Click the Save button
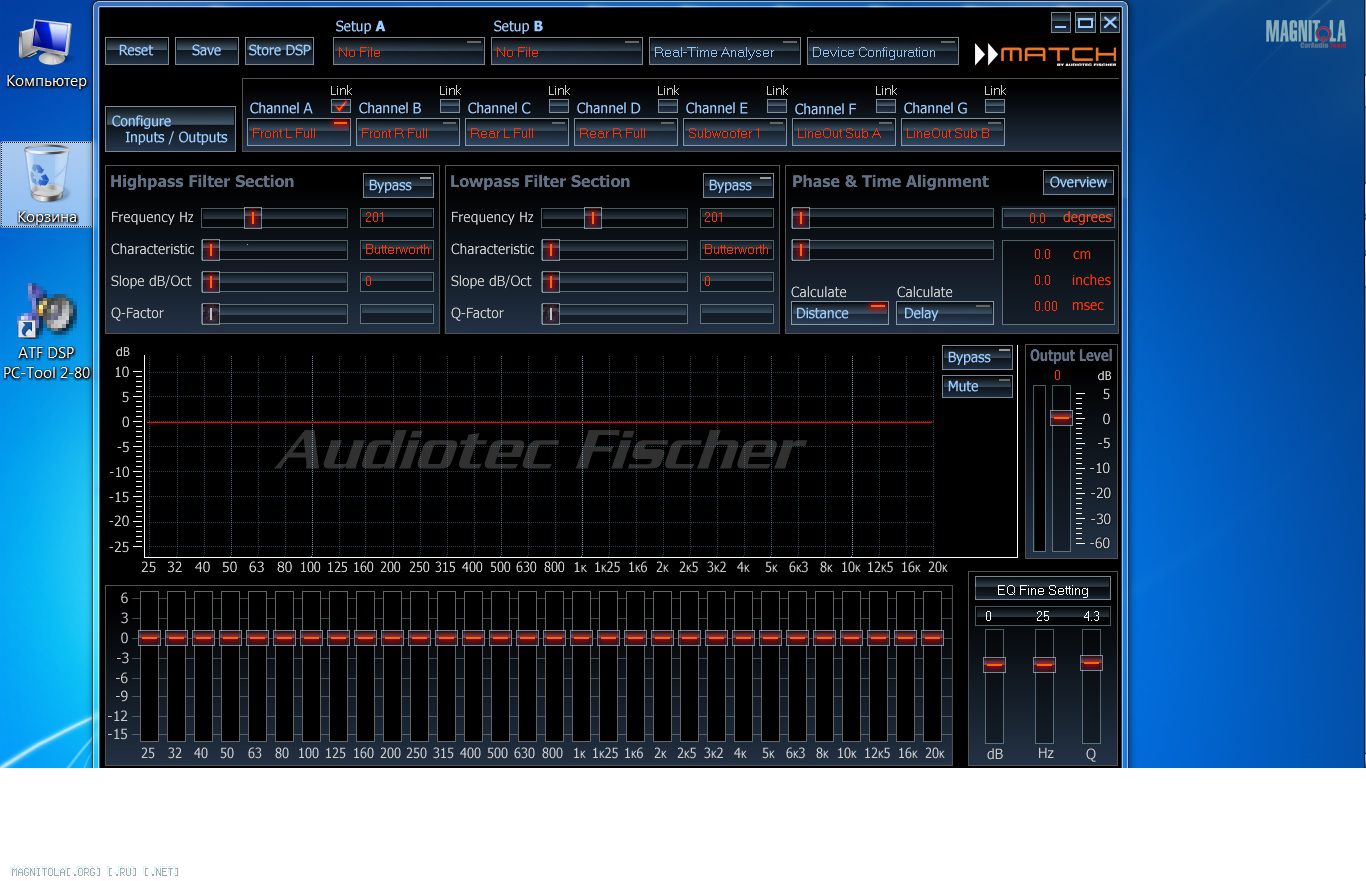The width and height of the screenshot is (1366, 881). pyautogui.click(x=206, y=50)
